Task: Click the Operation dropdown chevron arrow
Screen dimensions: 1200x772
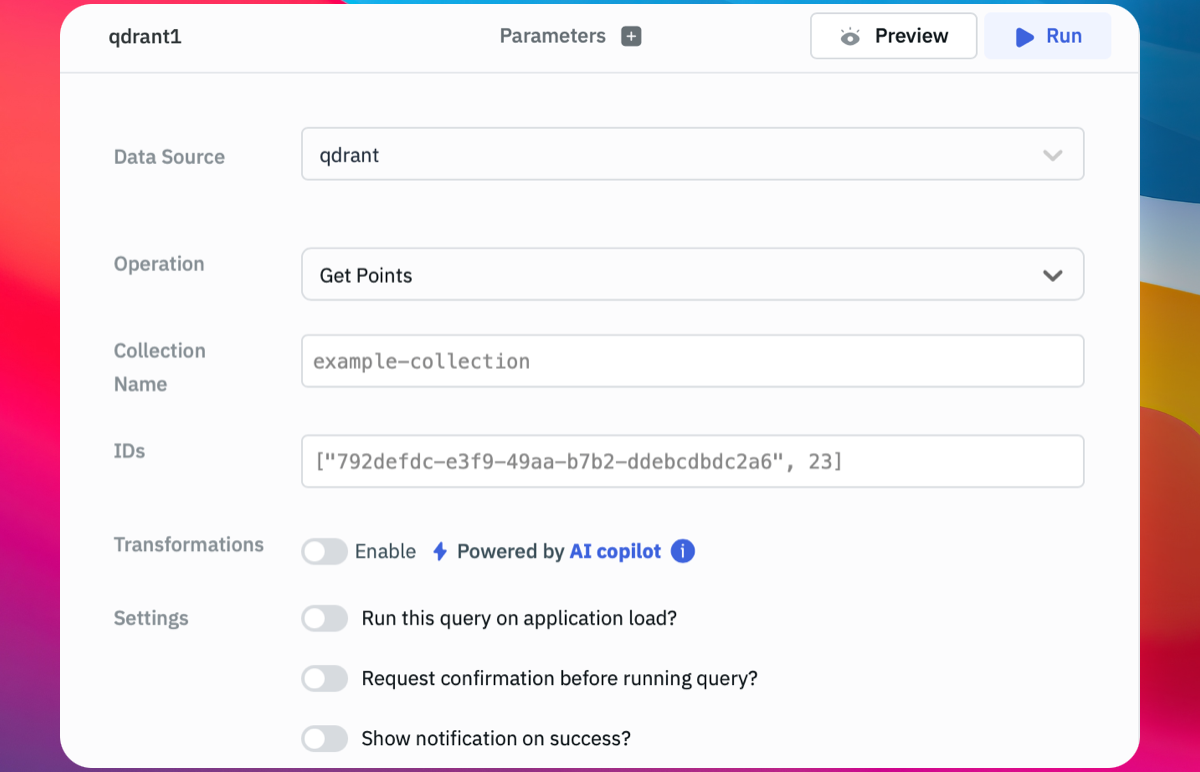Action: pos(1053,275)
